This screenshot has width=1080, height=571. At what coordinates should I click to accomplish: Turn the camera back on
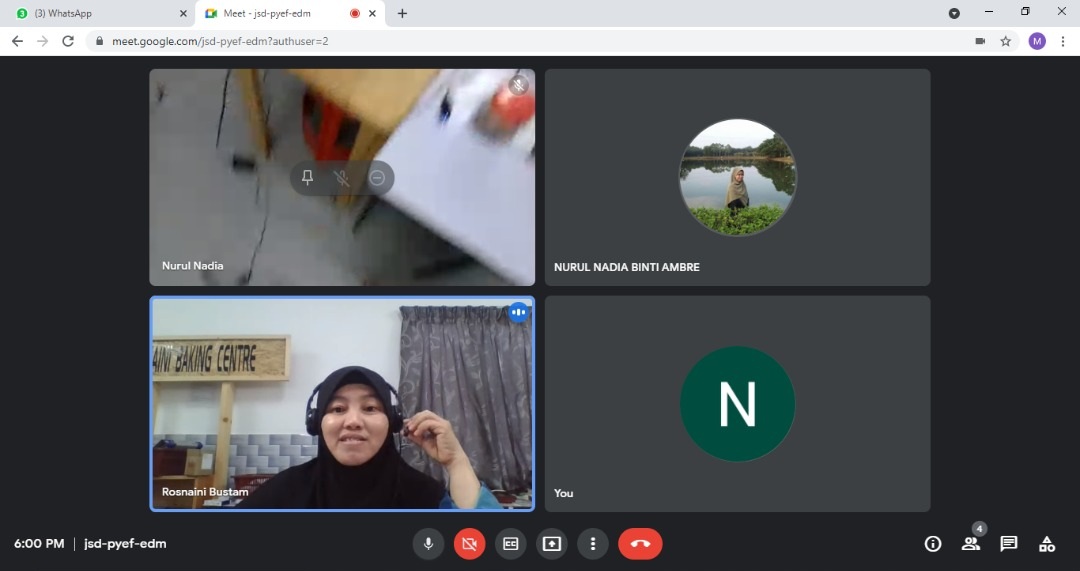[469, 544]
